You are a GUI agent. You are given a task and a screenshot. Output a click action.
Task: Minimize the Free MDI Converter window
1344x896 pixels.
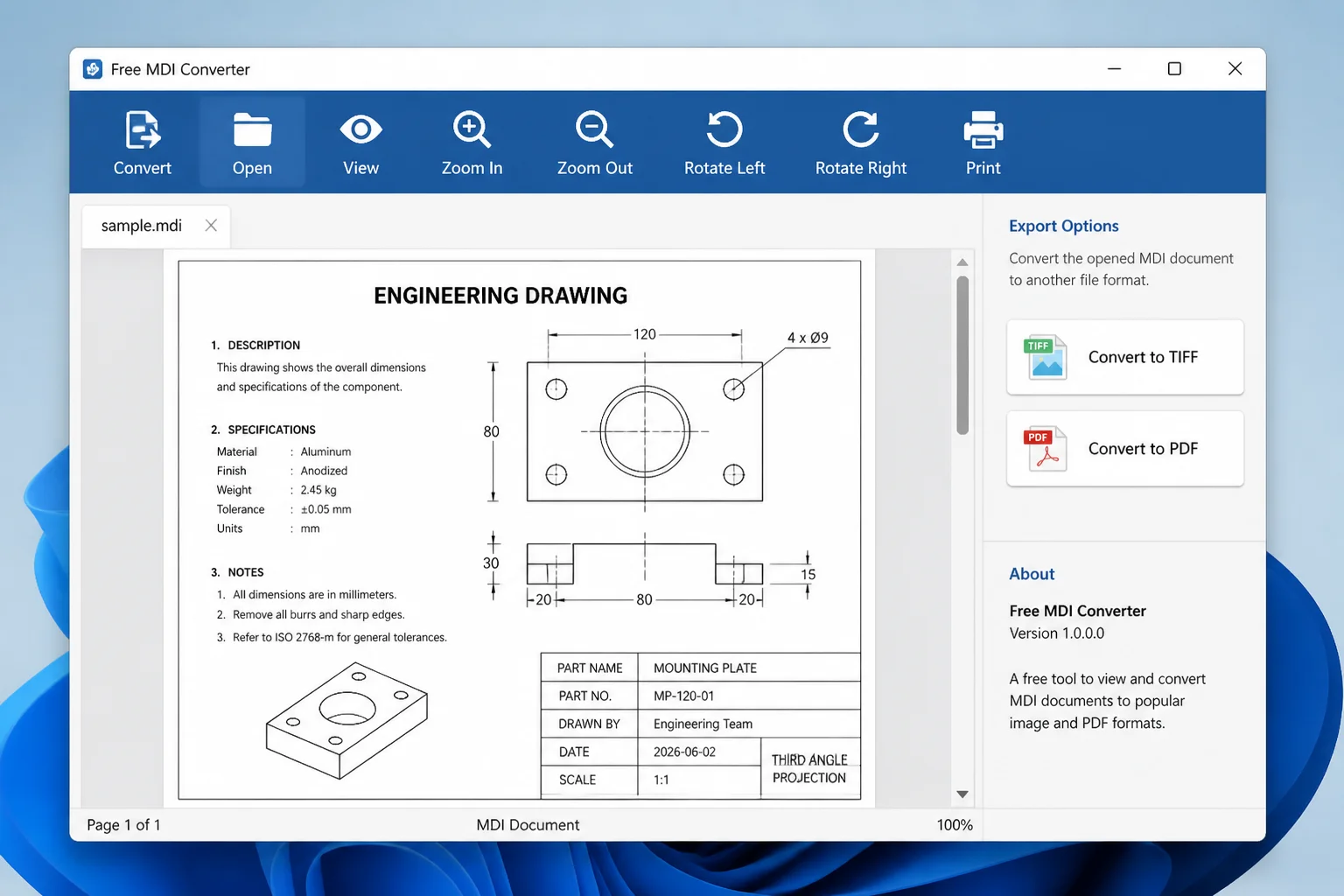[x=1114, y=68]
